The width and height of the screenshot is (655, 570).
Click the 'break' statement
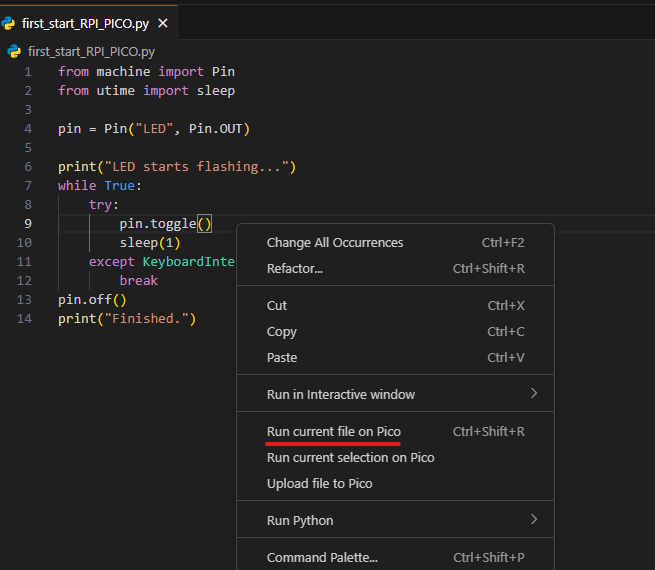pyautogui.click(x=139, y=281)
